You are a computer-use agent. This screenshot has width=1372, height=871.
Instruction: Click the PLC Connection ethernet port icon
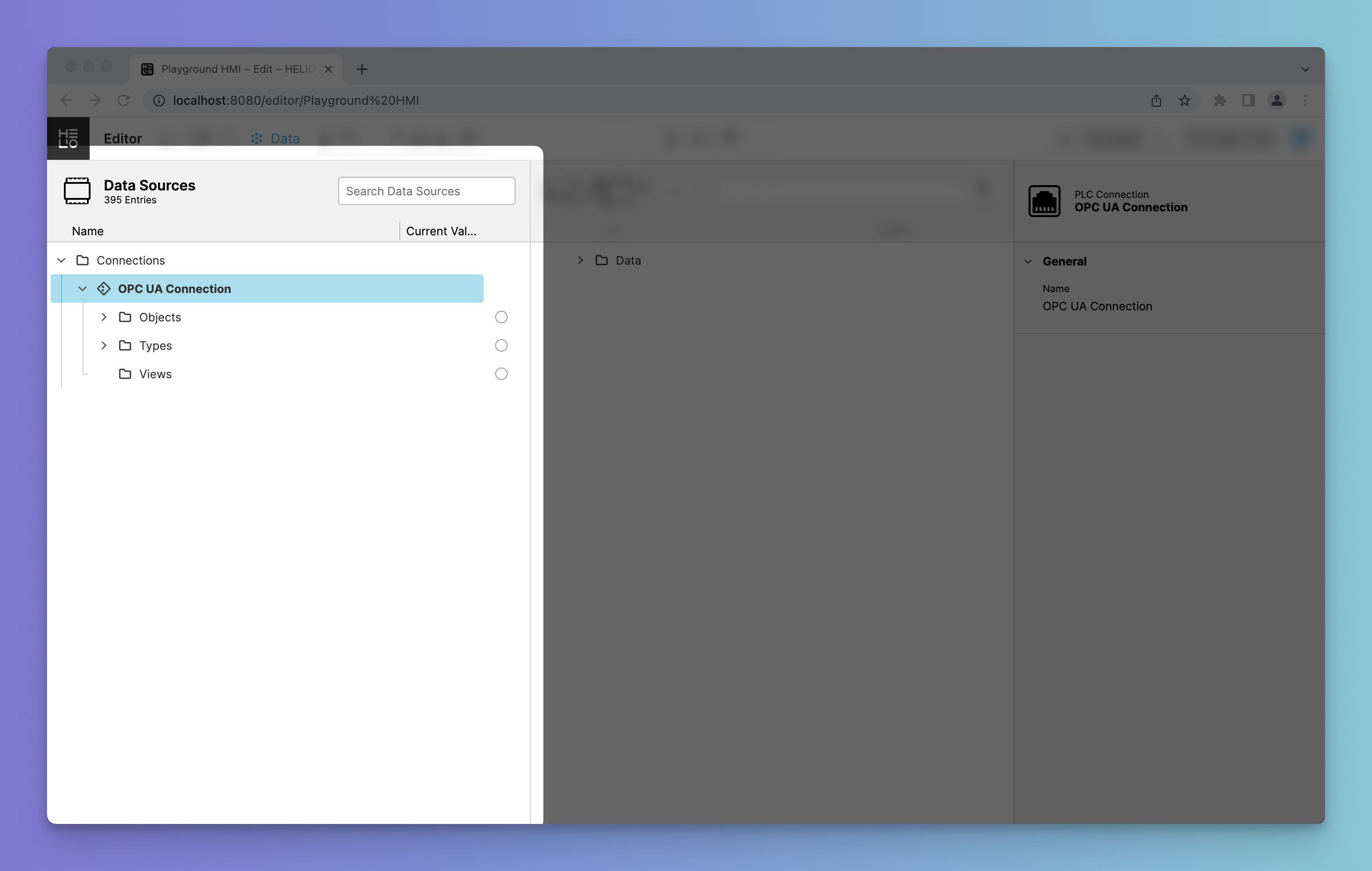tap(1044, 201)
